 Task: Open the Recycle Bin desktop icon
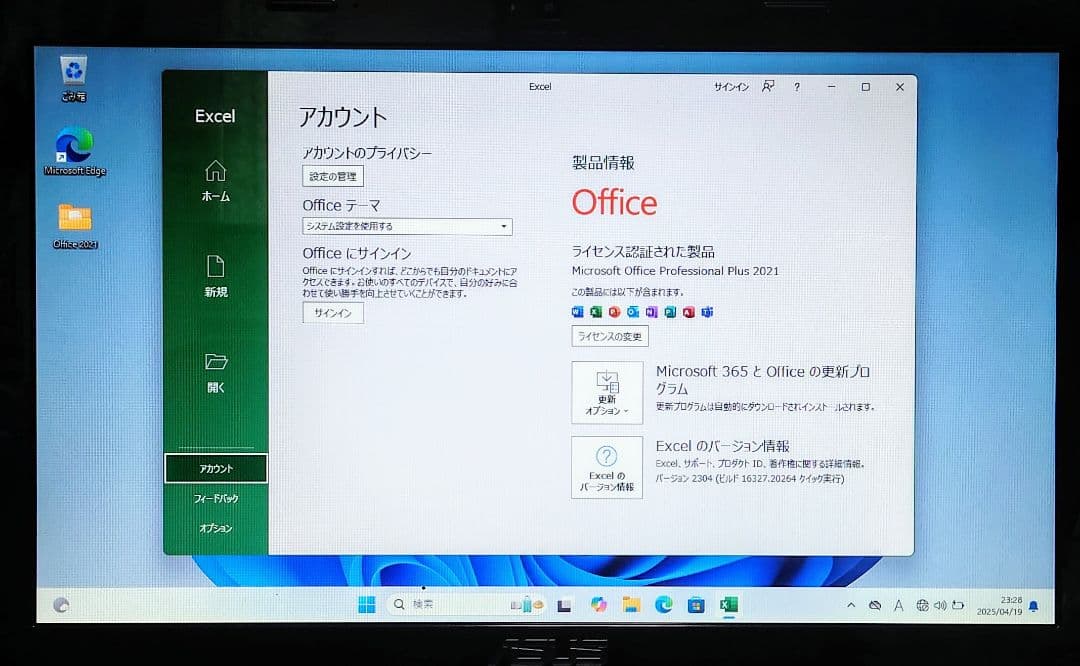tap(74, 79)
